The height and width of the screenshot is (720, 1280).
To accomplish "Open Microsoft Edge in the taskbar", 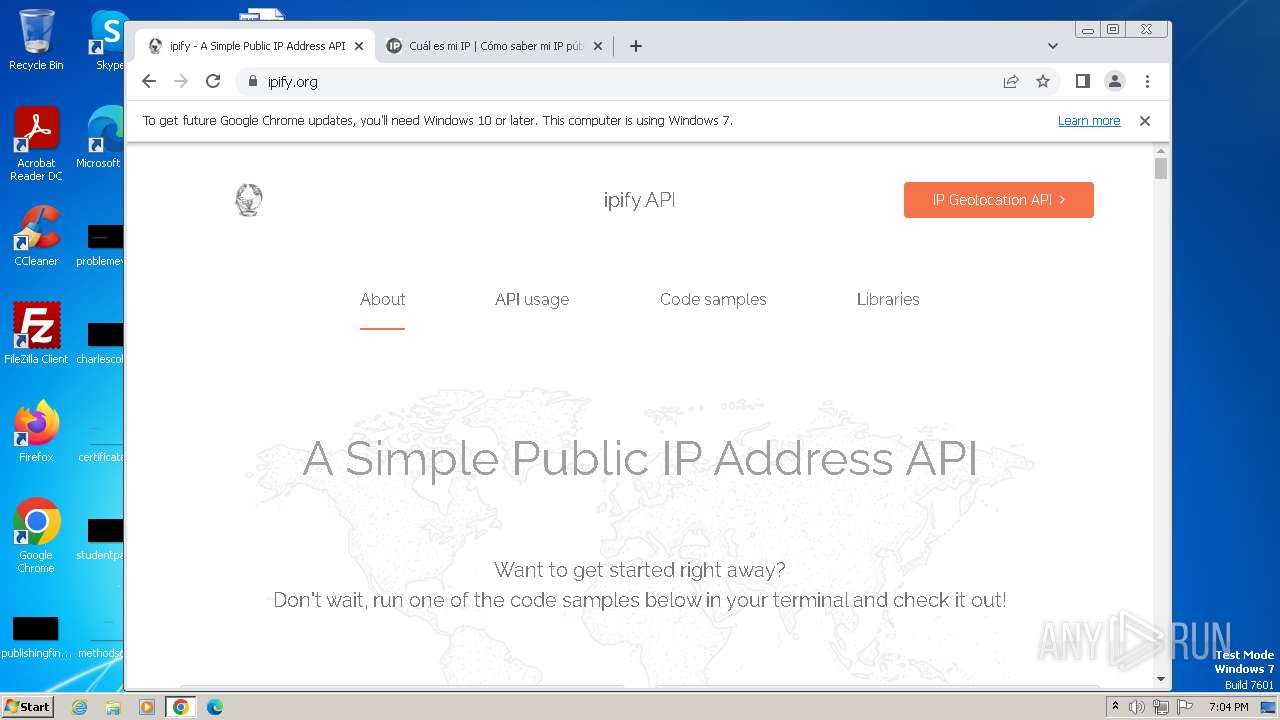I will click(214, 707).
